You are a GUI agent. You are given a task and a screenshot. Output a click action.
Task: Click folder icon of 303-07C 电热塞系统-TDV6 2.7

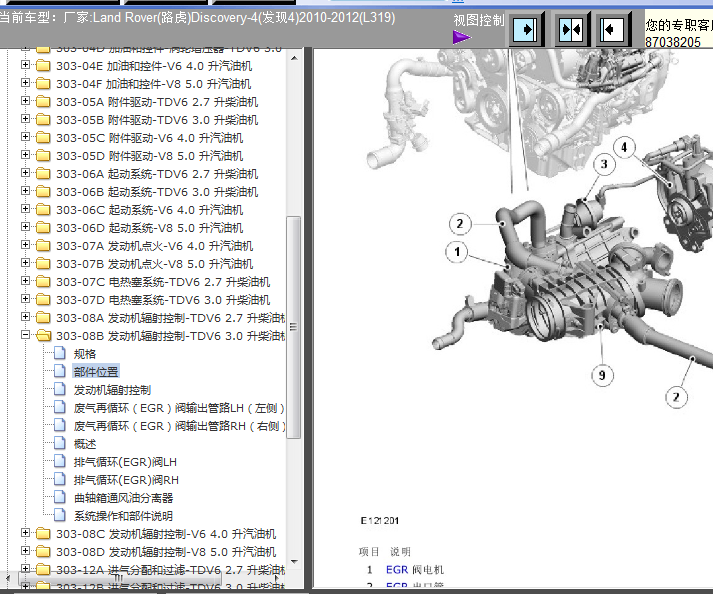pyautogui.click(x=43, y=282)
